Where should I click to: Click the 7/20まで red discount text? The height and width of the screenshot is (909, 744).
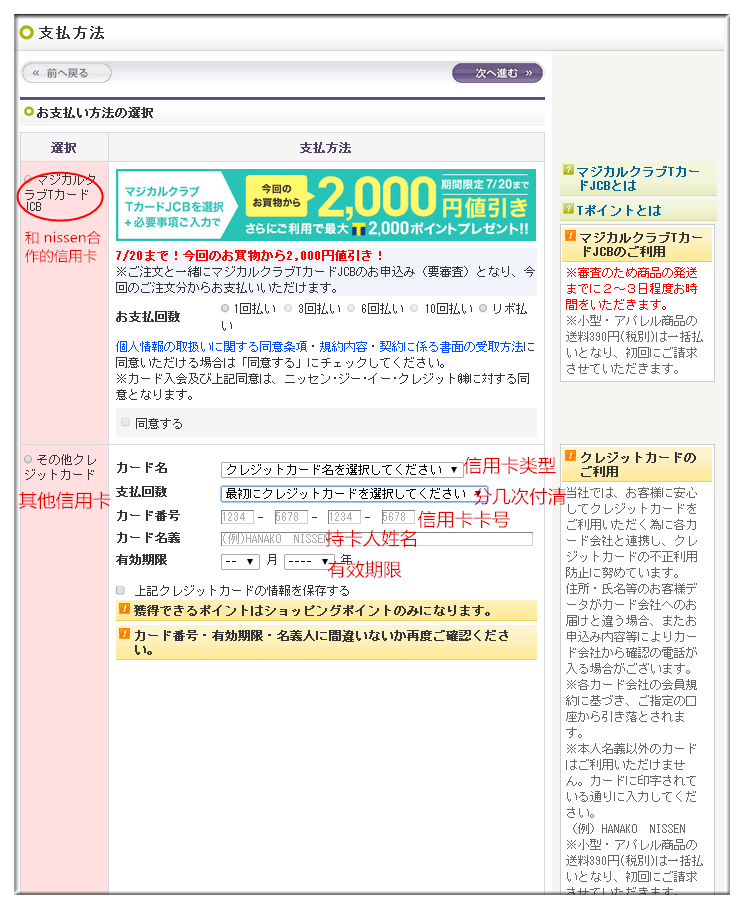(249, 256)
